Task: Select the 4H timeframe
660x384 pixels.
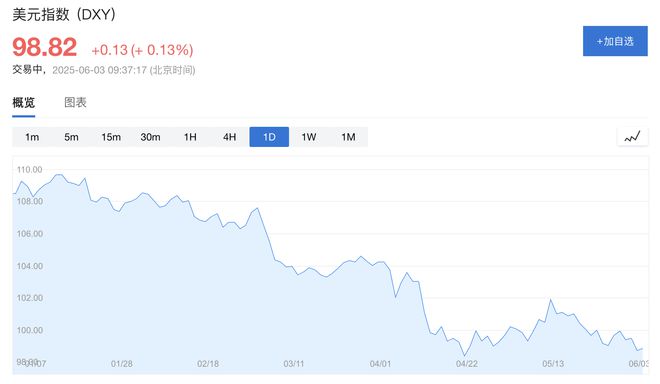Action: pos(229,137)
